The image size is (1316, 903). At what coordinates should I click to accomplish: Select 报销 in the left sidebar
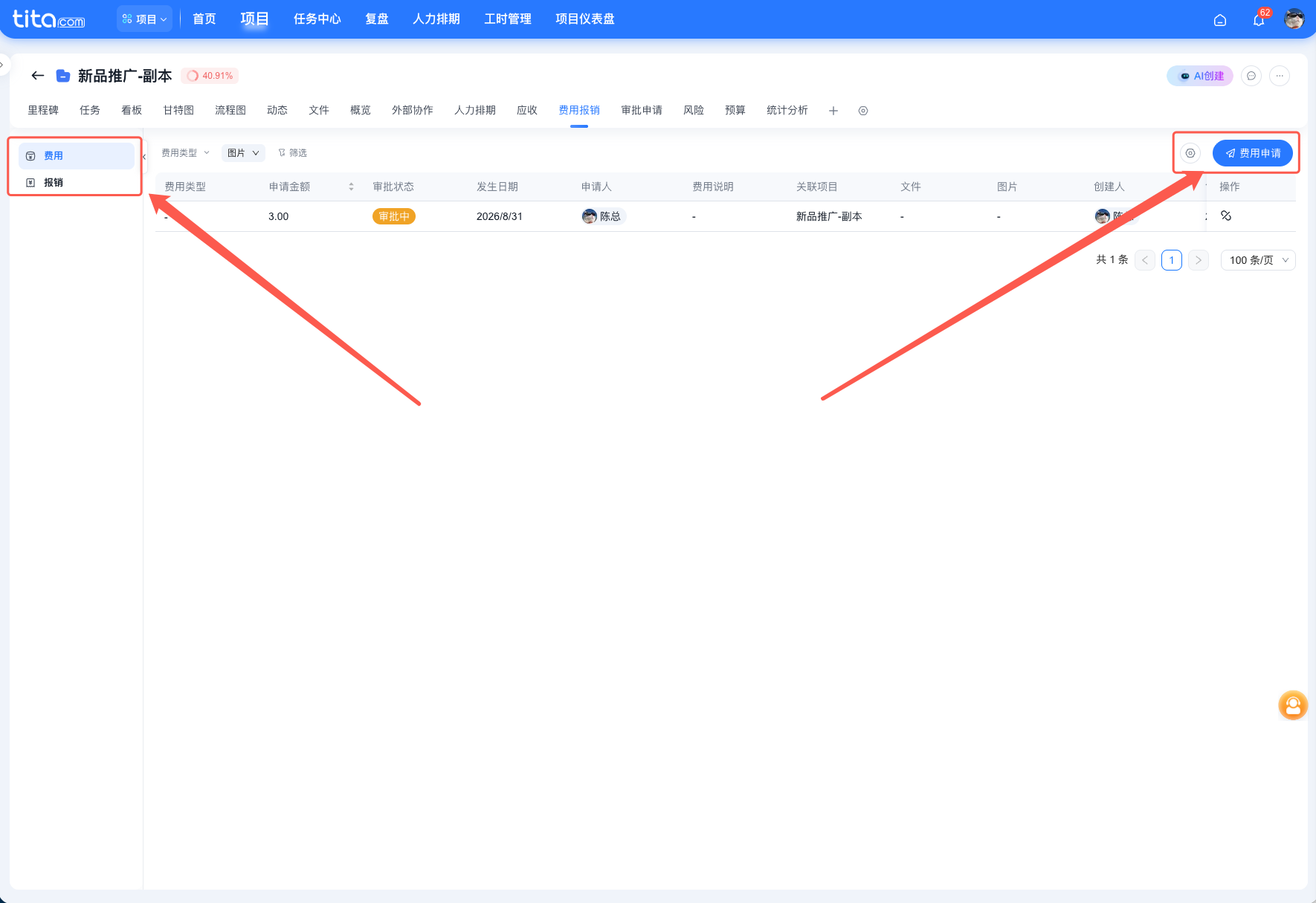pos(77,182)
